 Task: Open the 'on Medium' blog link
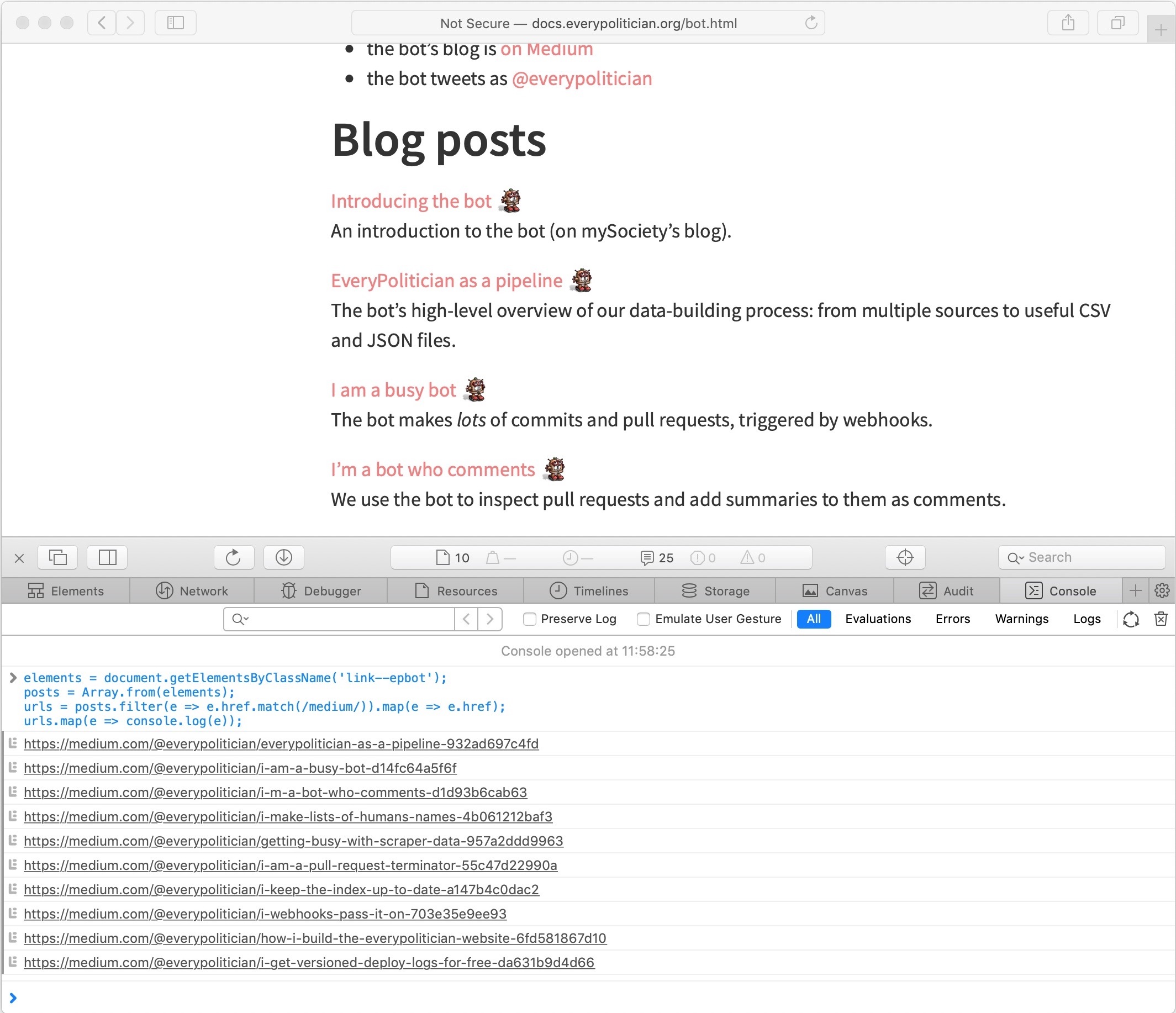tap(546, 49)
